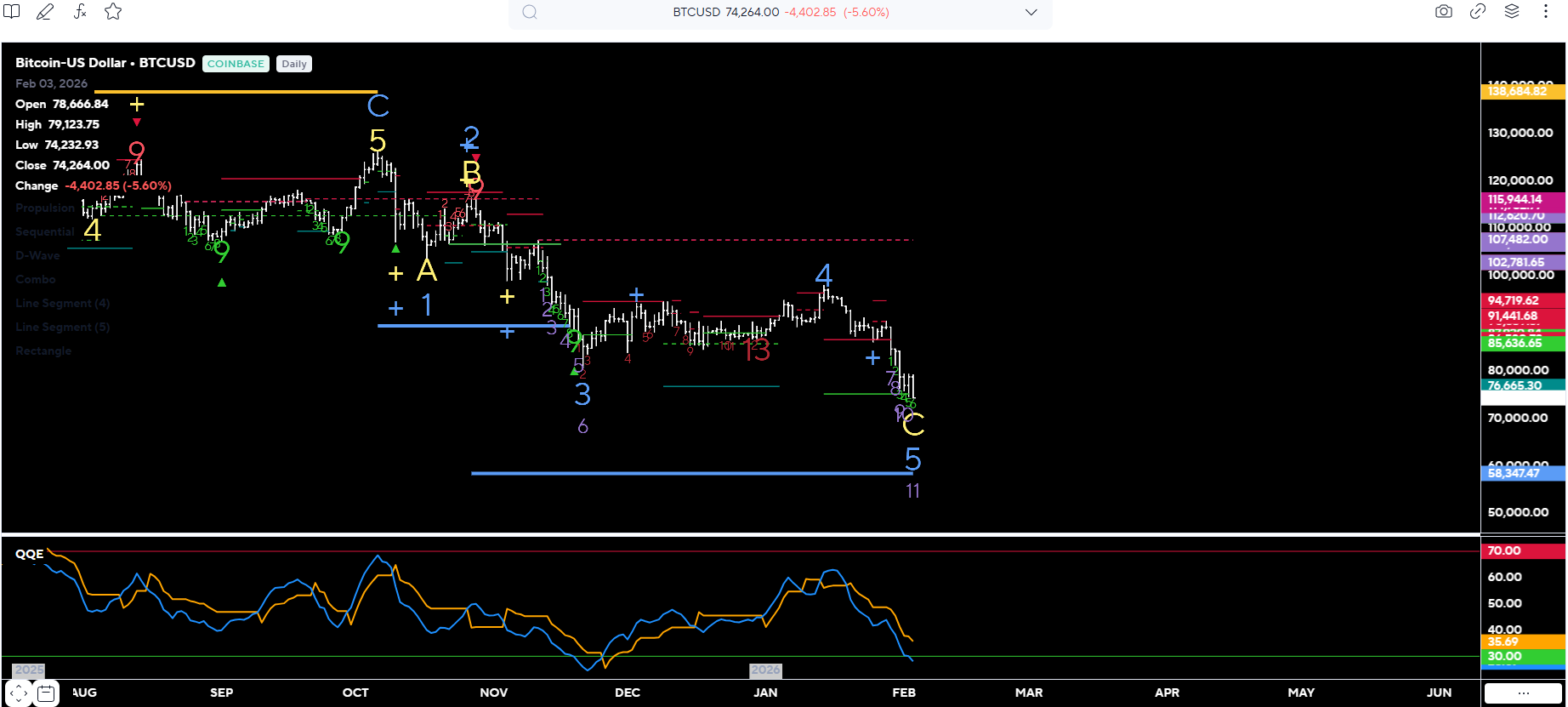The height and width of the screenshot is (707, 1568).
Task: Take a chart snapshot with camera icon
Action: [1444, 12]
